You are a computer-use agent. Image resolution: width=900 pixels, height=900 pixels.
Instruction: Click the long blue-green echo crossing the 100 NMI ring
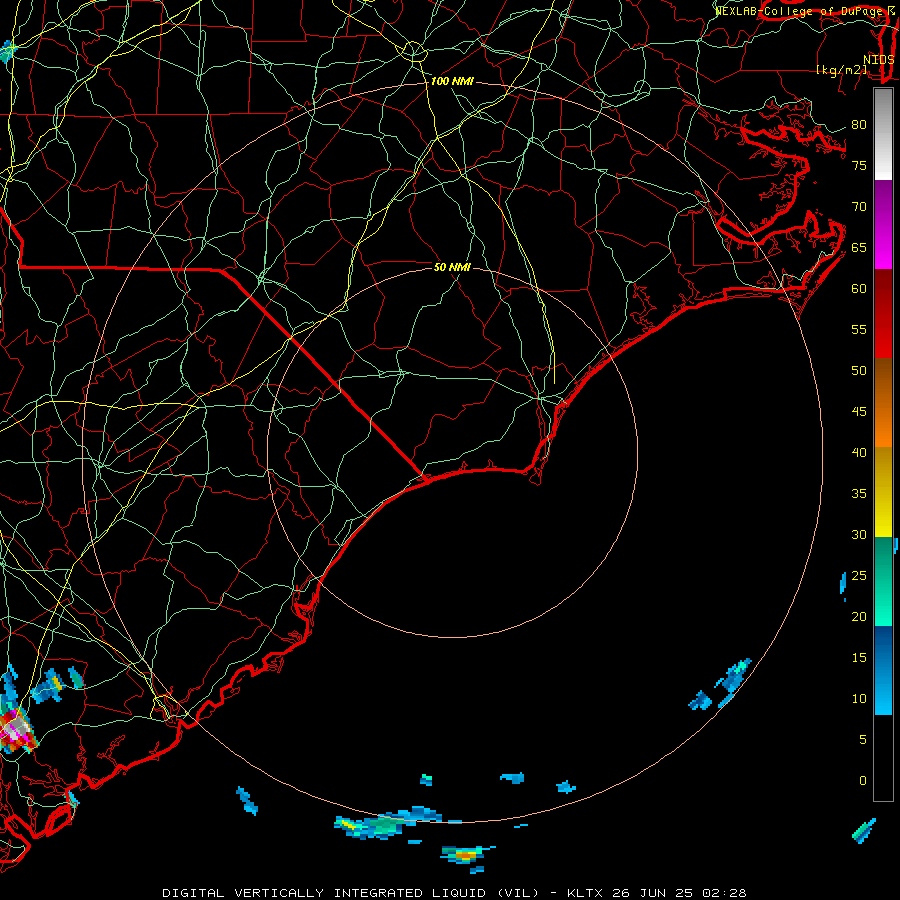click(390, 824)
